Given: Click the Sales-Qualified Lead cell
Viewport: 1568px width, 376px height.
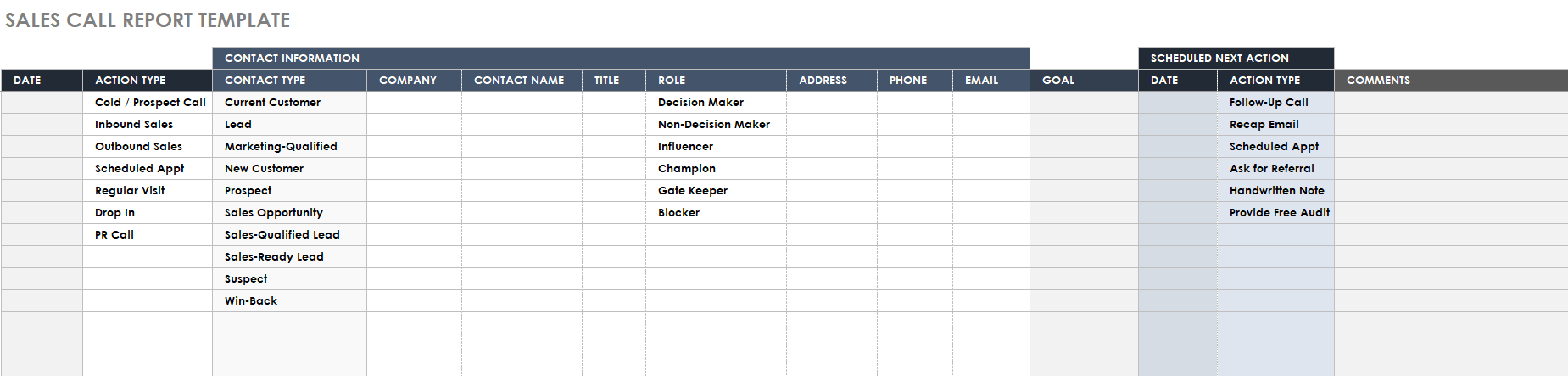Looking at the screenshot, I should [x=290, y=234].
